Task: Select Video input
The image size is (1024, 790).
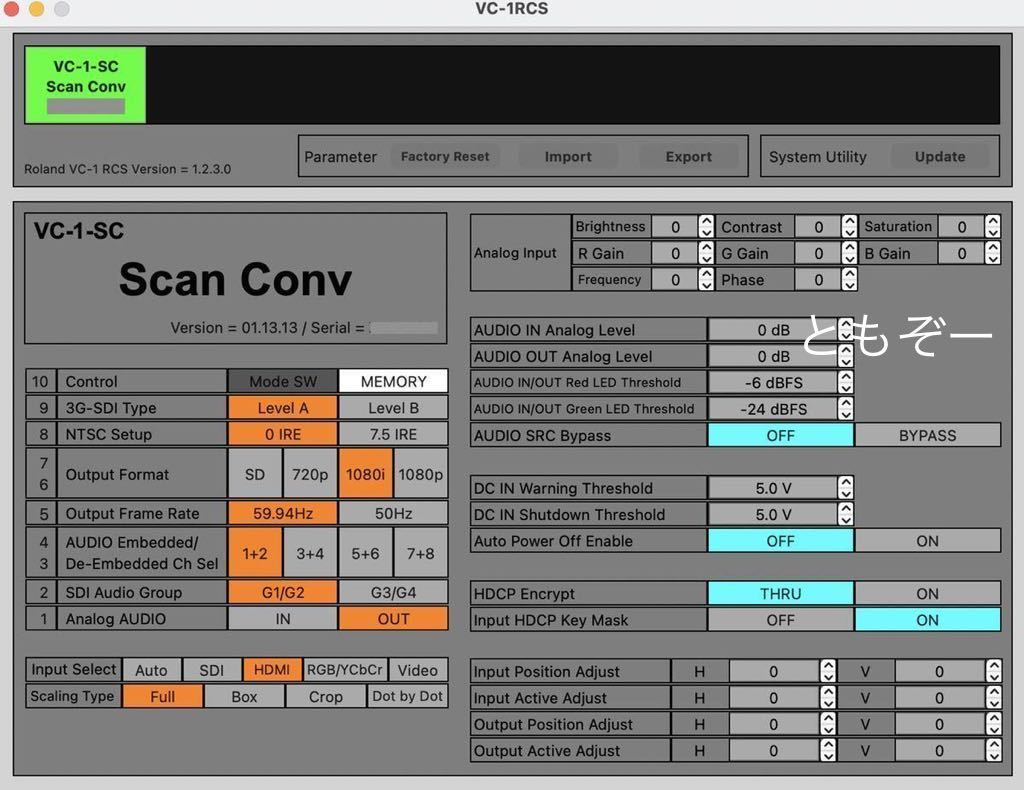Action: click(418, 670)
